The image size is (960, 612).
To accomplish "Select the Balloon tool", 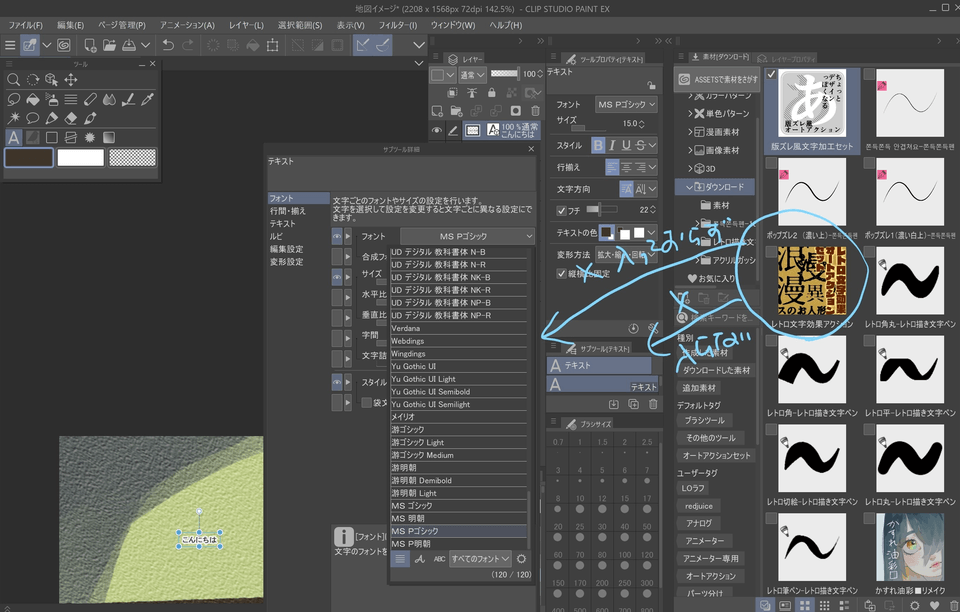I will tap(33, 118).
